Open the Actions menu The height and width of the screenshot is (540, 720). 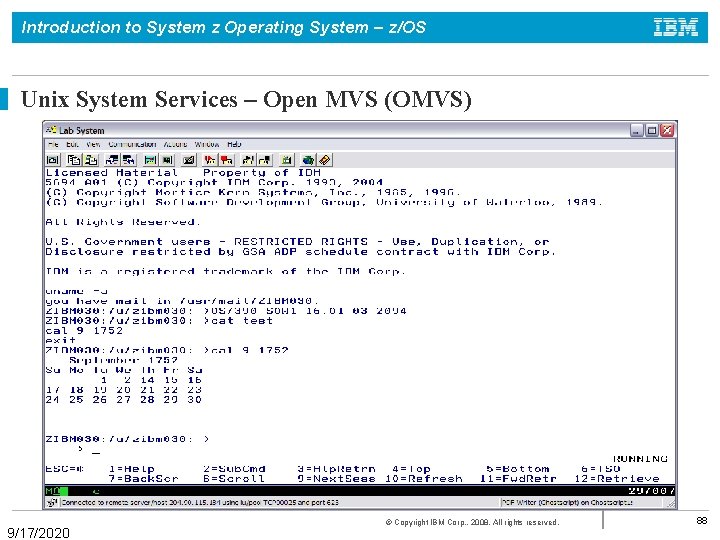click(x=175, y=144)
